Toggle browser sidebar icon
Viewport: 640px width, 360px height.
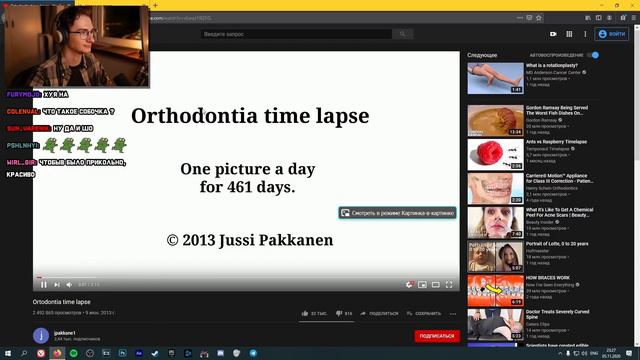[x=598, y=18]
